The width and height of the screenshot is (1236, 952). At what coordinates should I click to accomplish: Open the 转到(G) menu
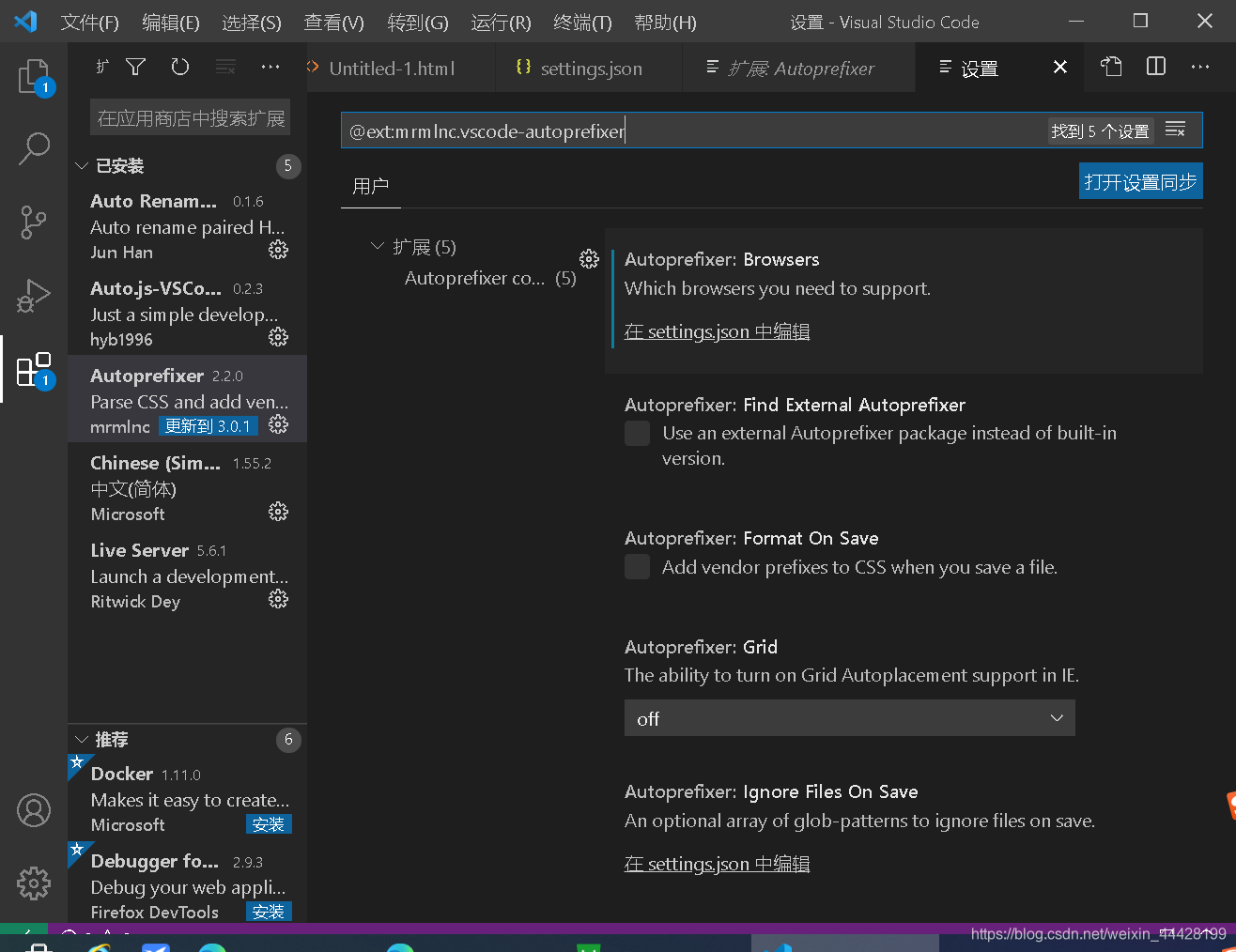418,22
